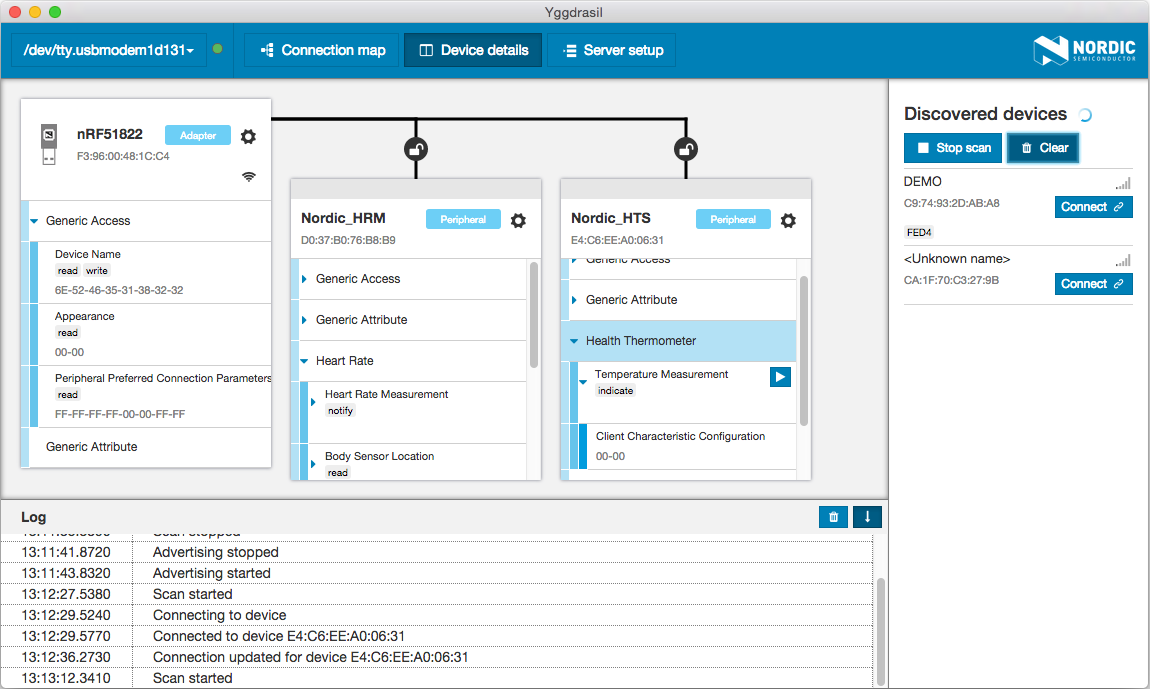
Task: Click the Peripheral badge on Nordic_HRM
Action: pyautogui.click(x=464, y=219)
